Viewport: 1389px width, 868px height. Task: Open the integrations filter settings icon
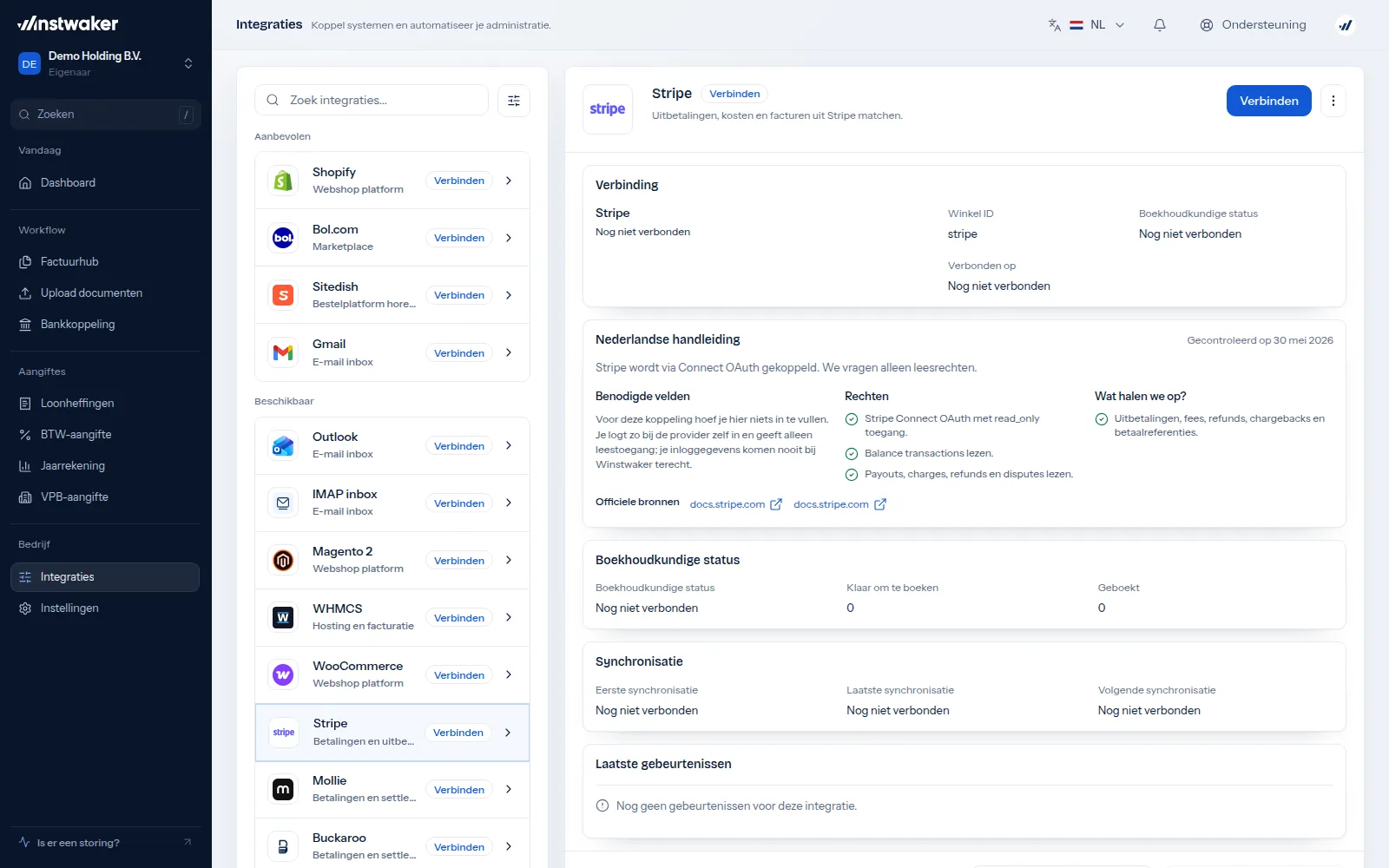coord(514,101)
